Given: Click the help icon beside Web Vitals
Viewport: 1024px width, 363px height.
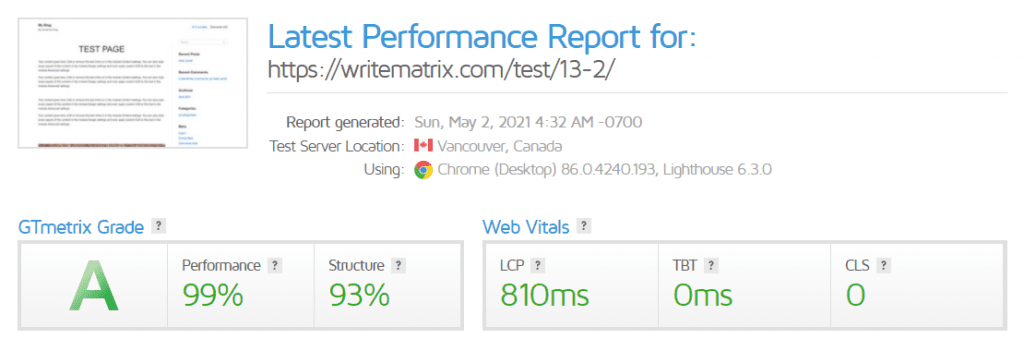Looking at the screenshot, I should [x=584, y=227].
